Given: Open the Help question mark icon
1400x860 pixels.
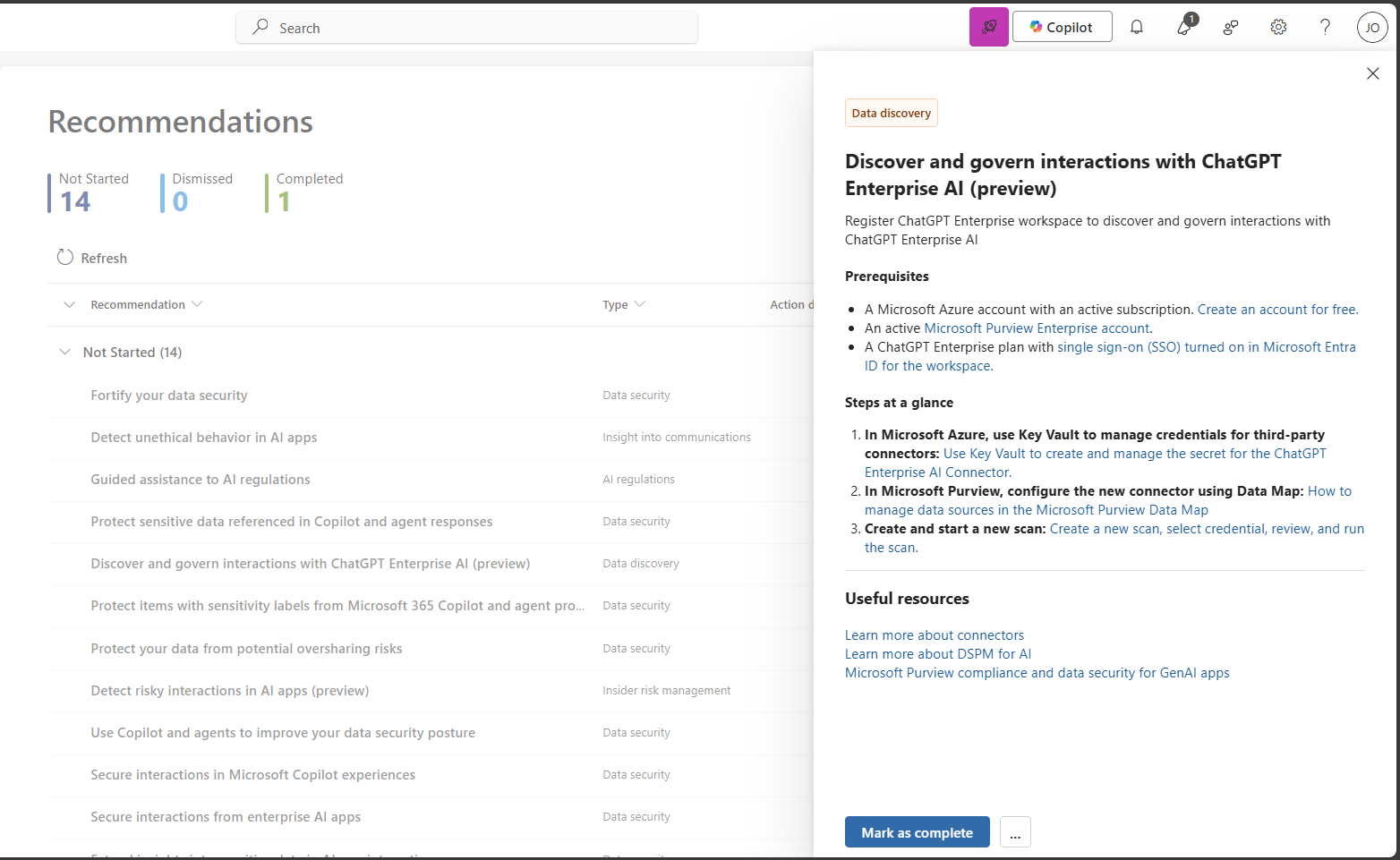Looking at the screenshot, I should 1326,27.
